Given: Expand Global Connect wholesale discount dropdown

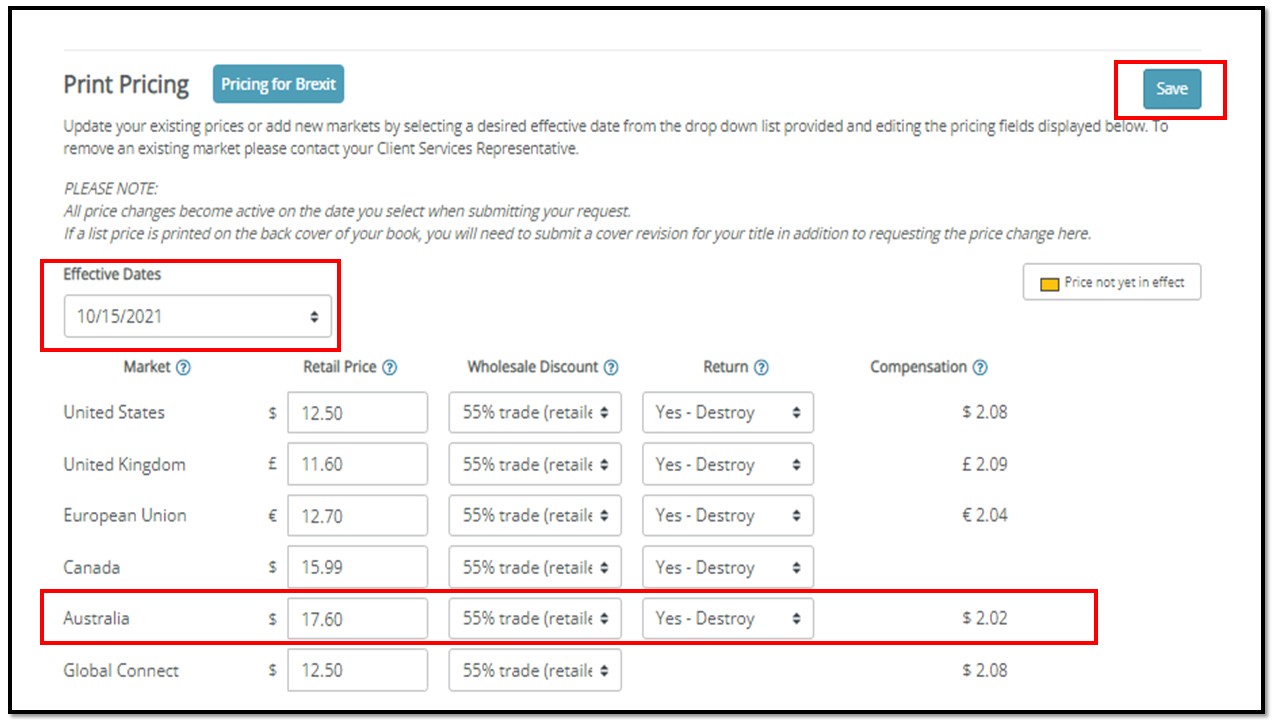Looking at the screenshot, I should [x=535, y=670].
